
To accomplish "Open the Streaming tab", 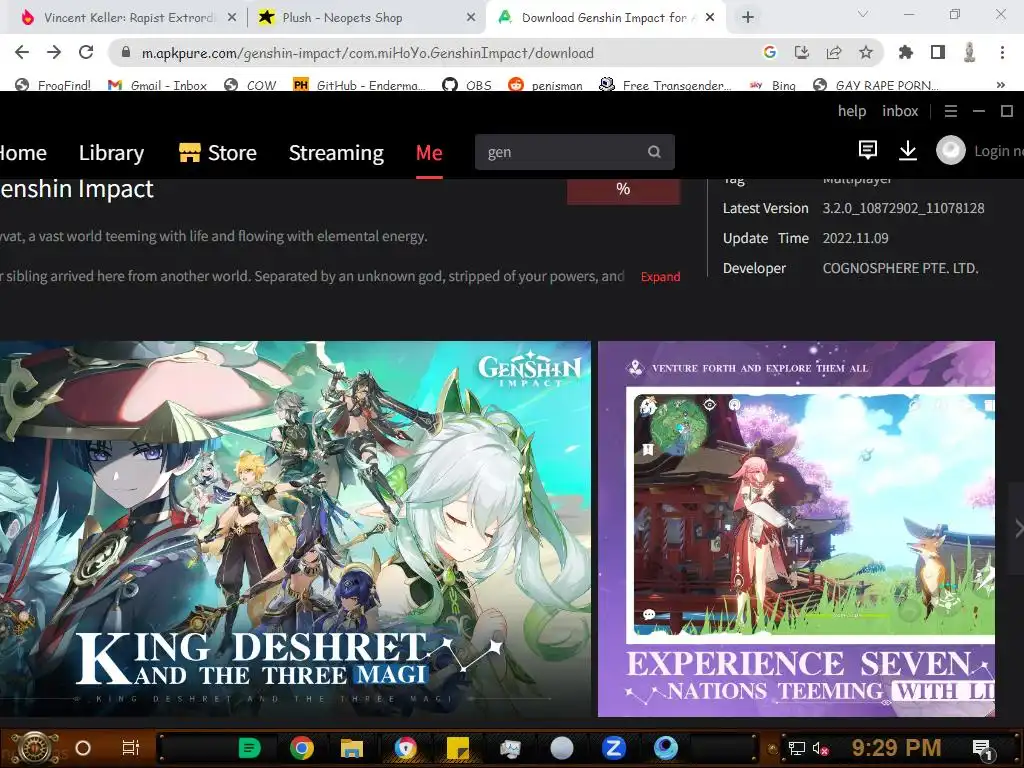I will (x=336, y=153).
